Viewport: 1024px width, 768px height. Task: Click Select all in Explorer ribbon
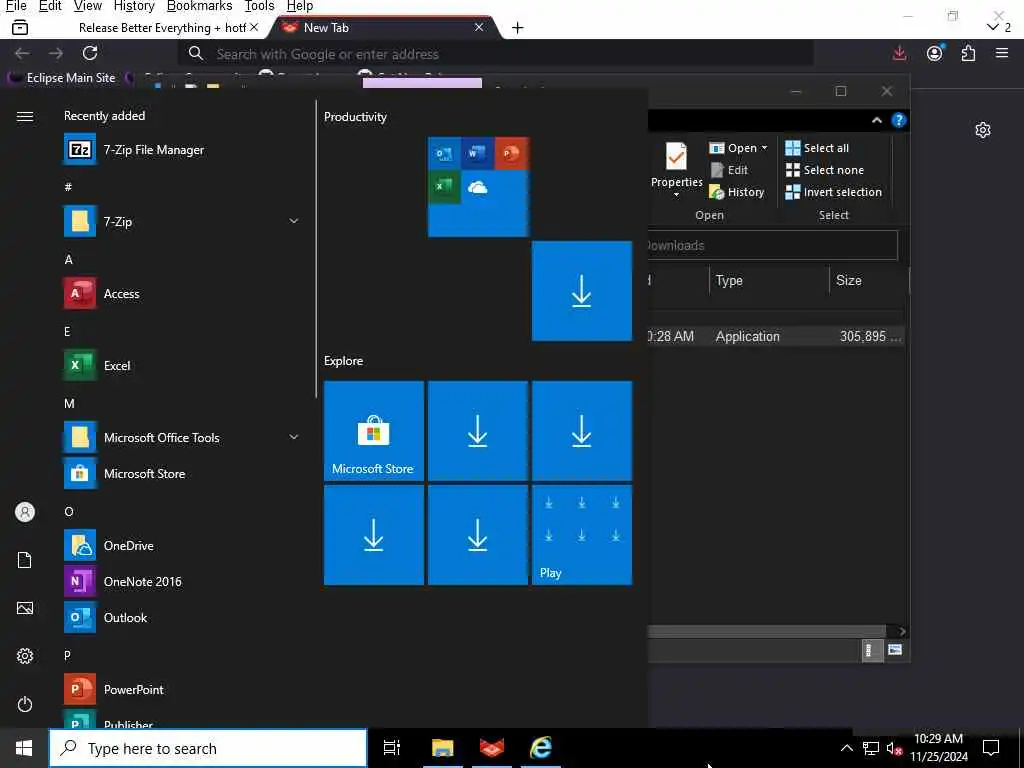tap(817, 148)
